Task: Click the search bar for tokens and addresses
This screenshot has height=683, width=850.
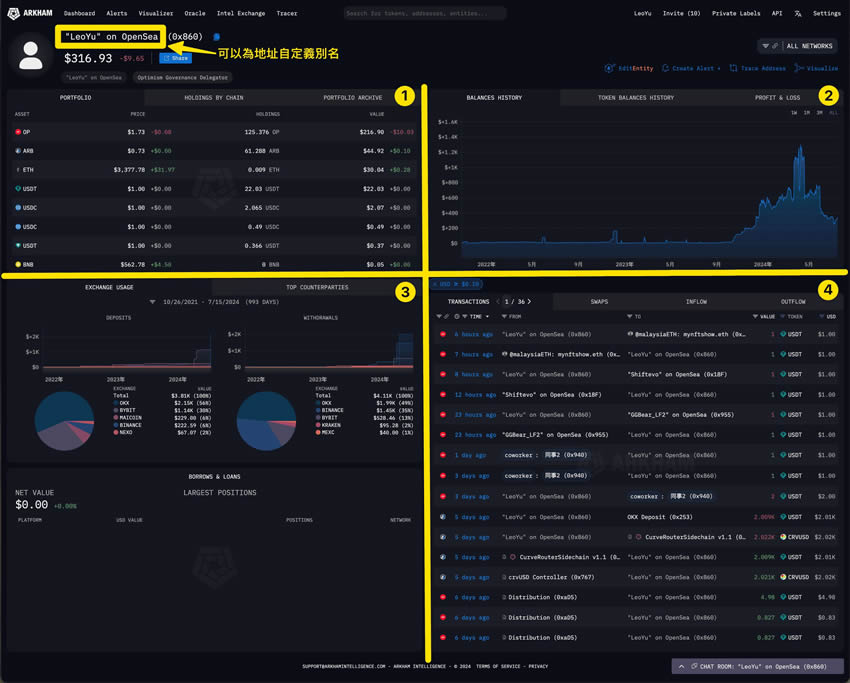Action: (423, 14)
